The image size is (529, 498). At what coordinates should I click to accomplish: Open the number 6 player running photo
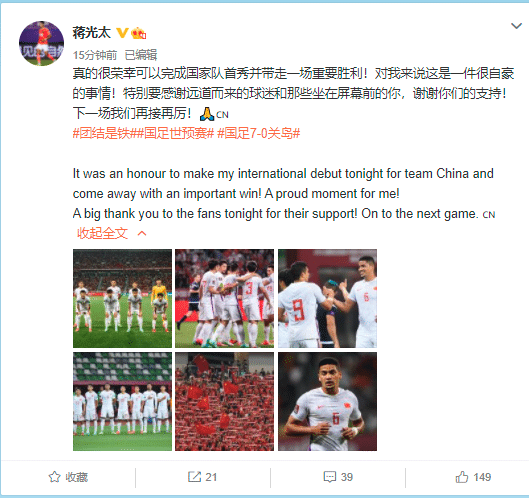327,402
